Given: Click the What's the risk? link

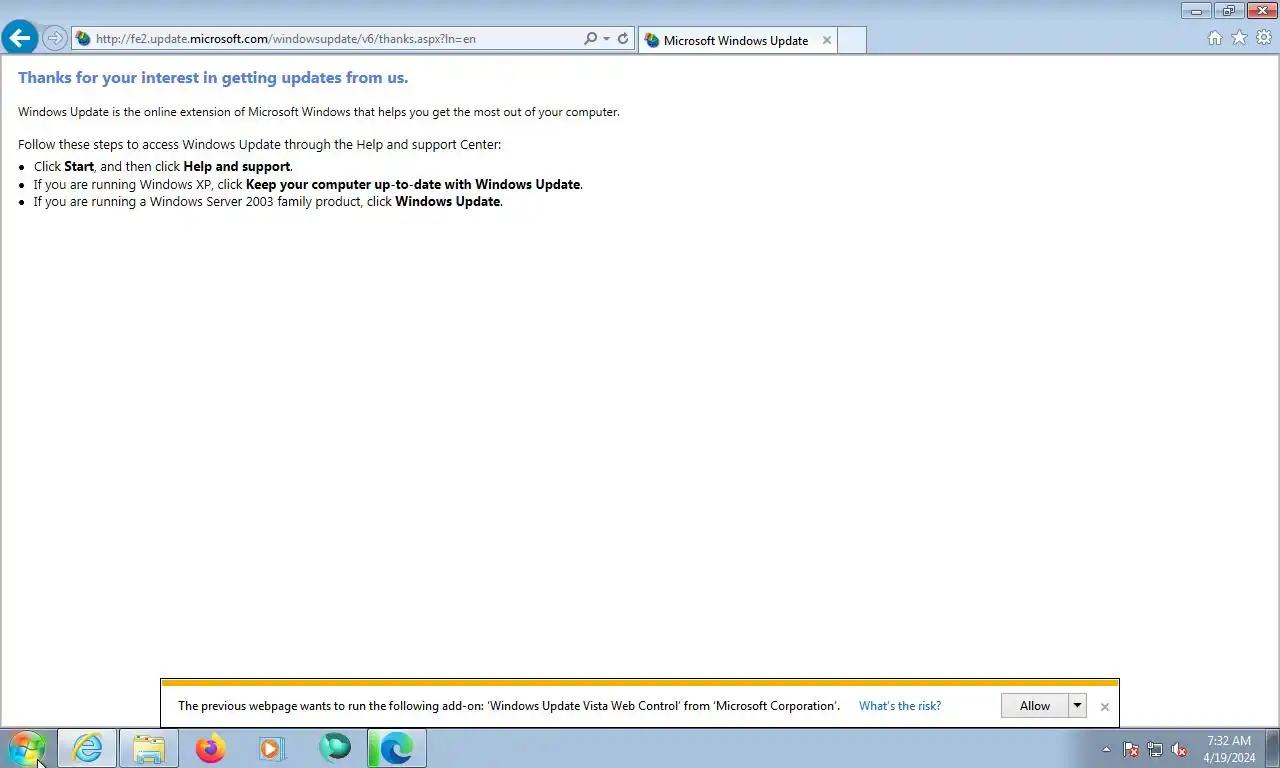Looking at the screenshot, I should pos(900,706).
